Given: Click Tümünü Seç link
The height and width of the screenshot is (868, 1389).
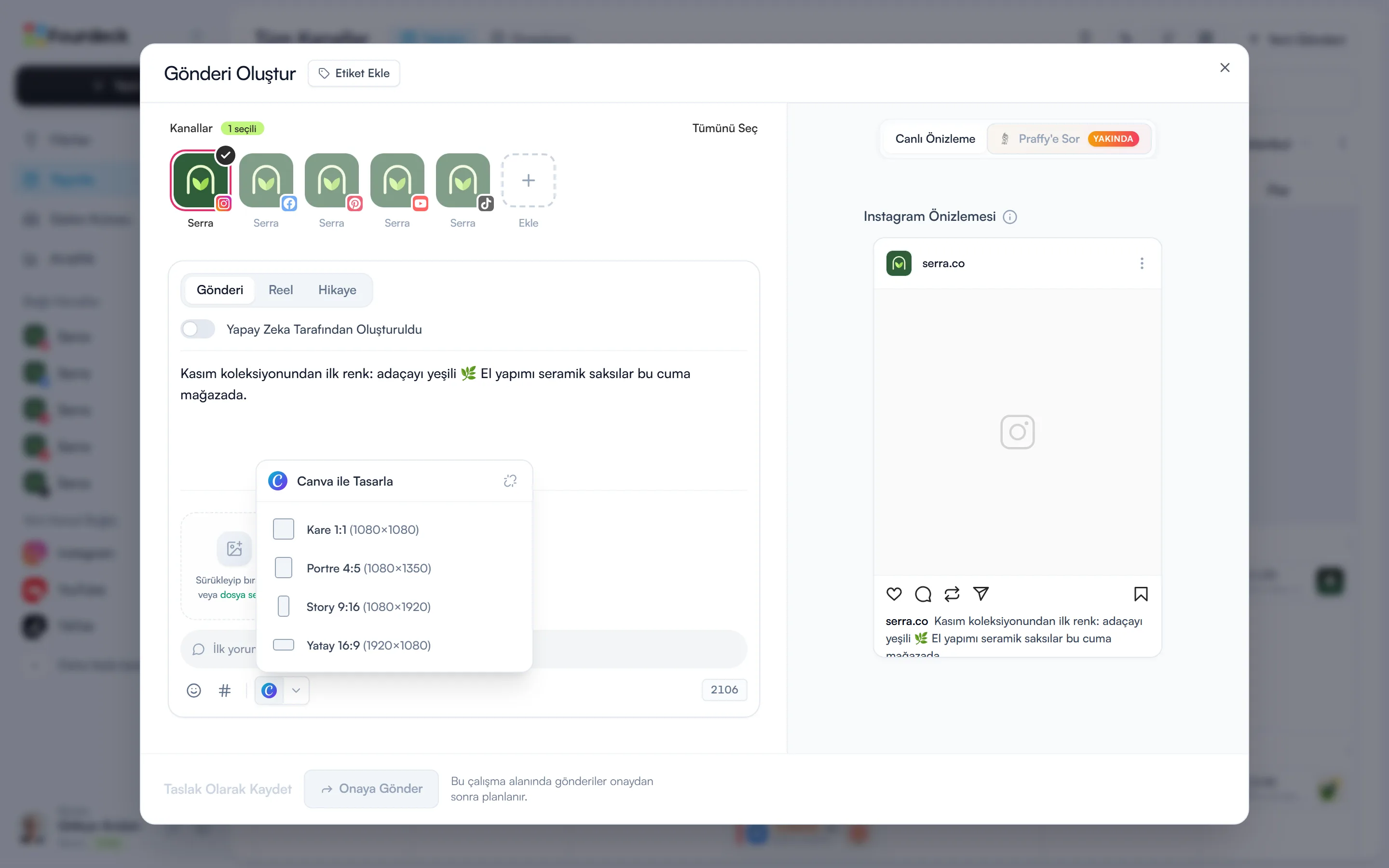Looking at the screenshot, I should [x=724, y=128].
